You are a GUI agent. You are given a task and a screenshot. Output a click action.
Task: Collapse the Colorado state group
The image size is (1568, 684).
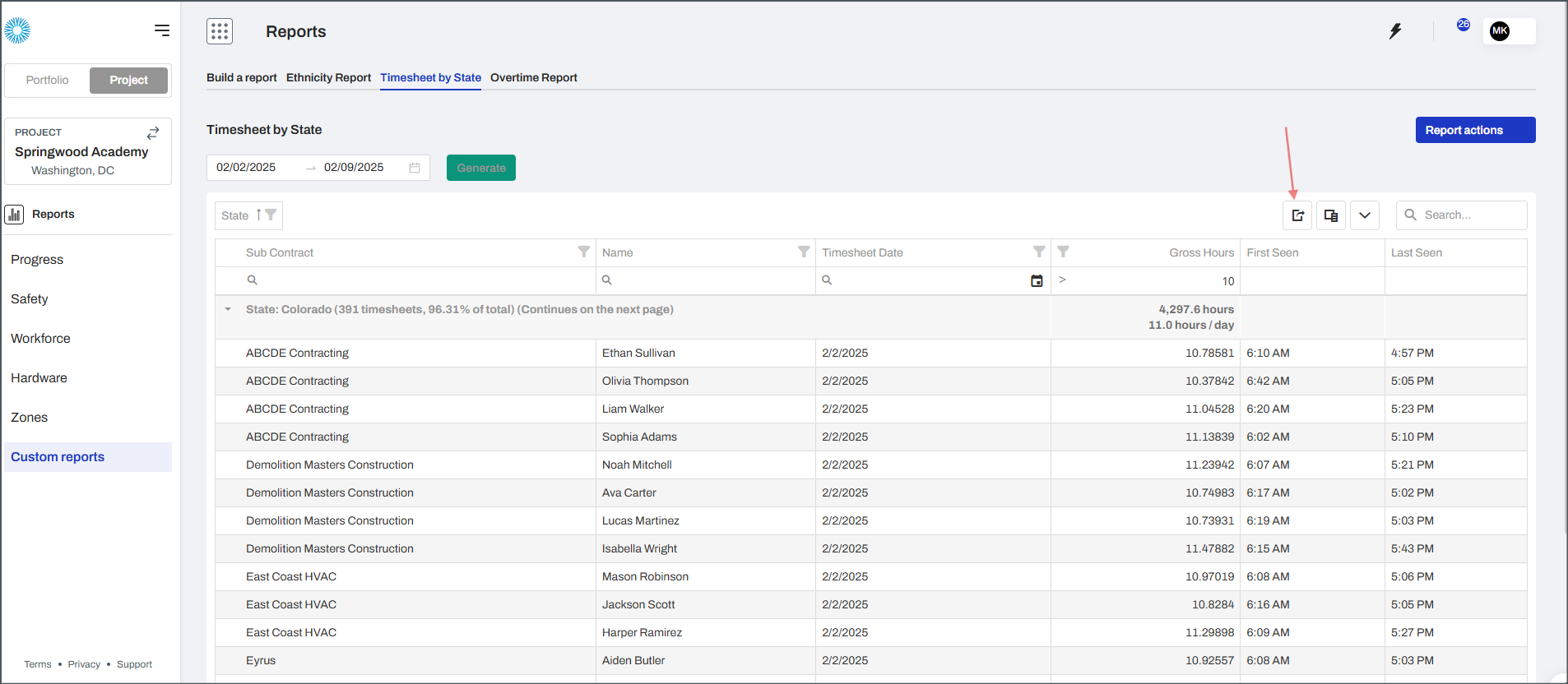(228, 310)
